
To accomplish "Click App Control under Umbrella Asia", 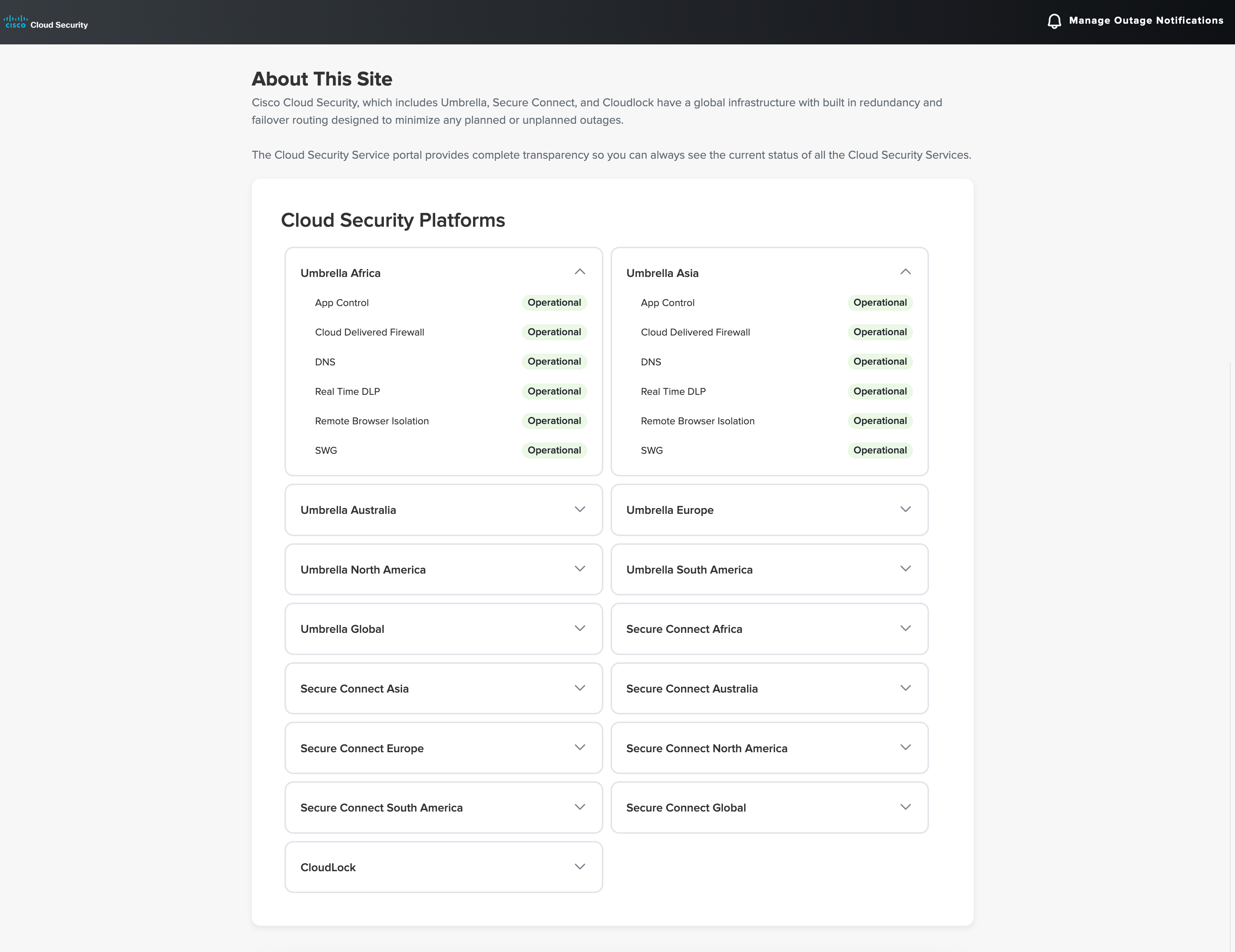I will tap(667, 303).
